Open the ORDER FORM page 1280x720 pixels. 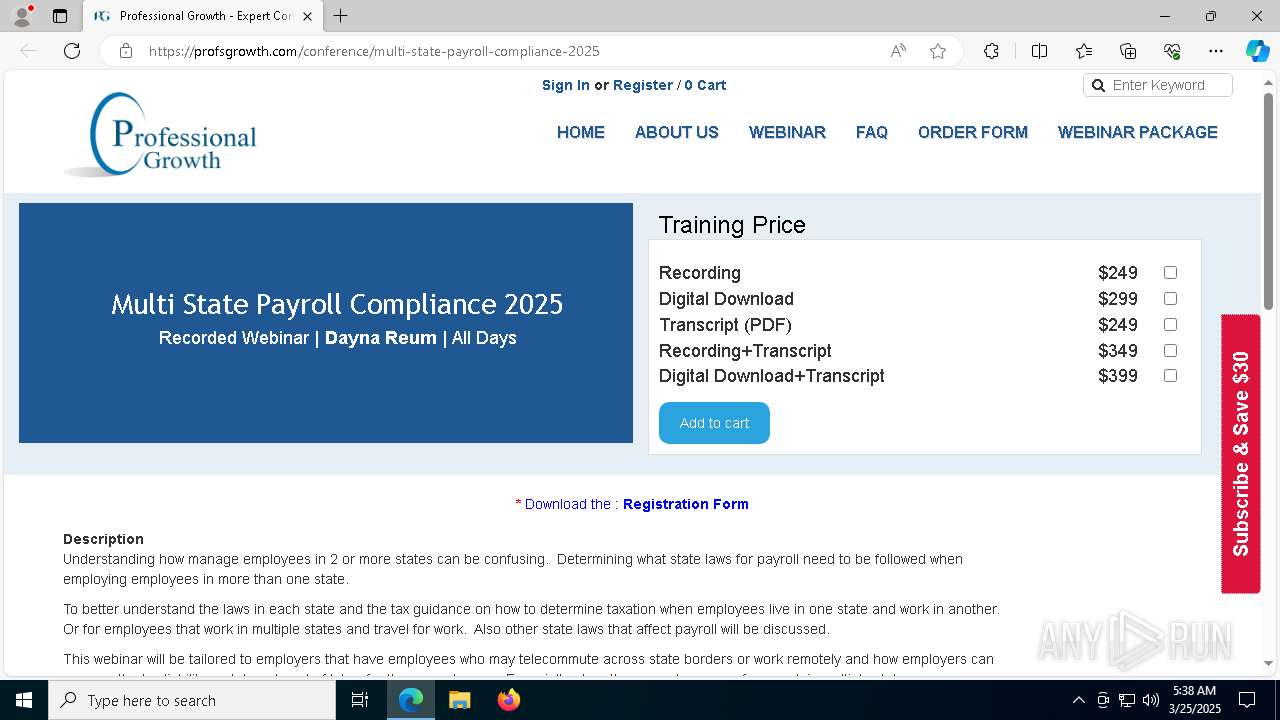click(x=973, y=132)
